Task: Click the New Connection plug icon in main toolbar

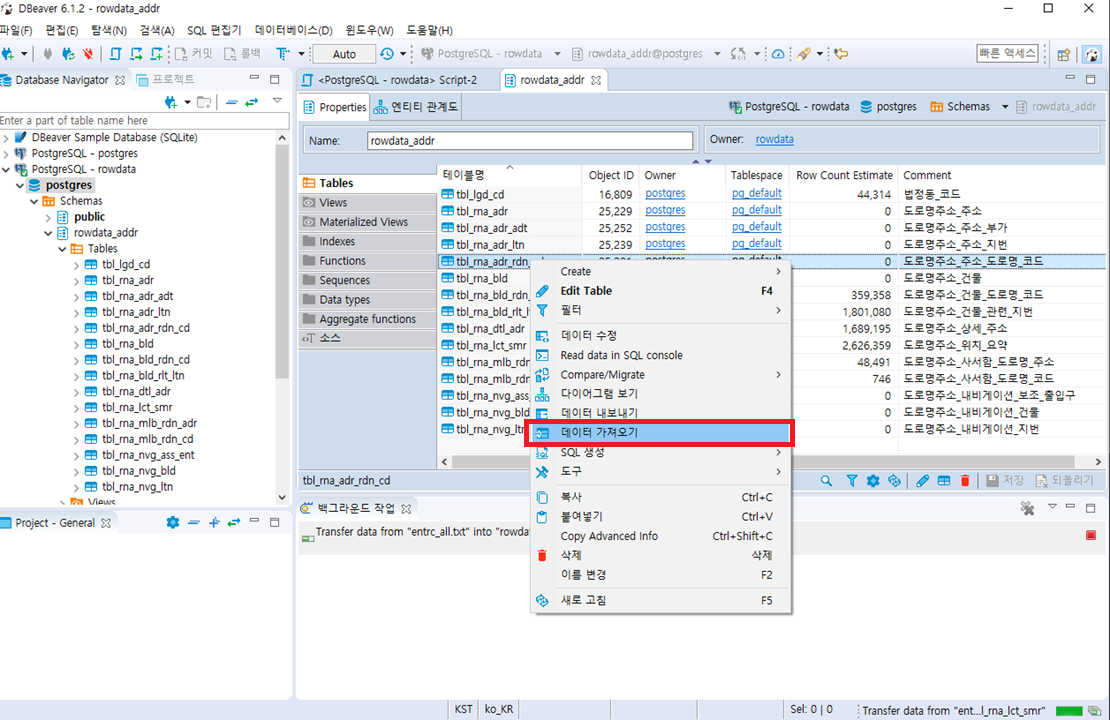Action: coord(8,54)
